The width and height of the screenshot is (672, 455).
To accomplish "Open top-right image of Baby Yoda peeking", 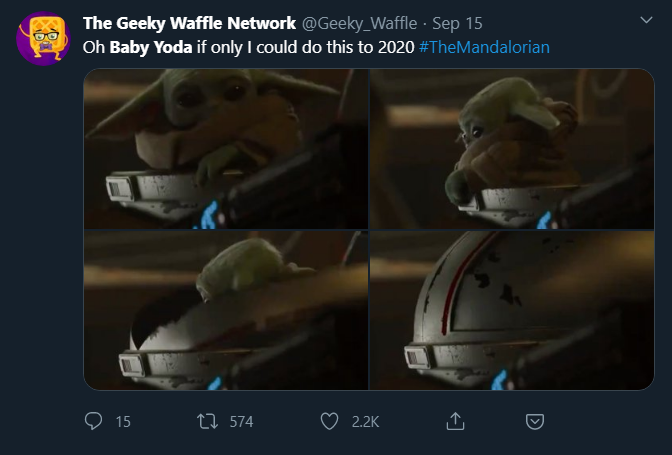I will 512,149.
